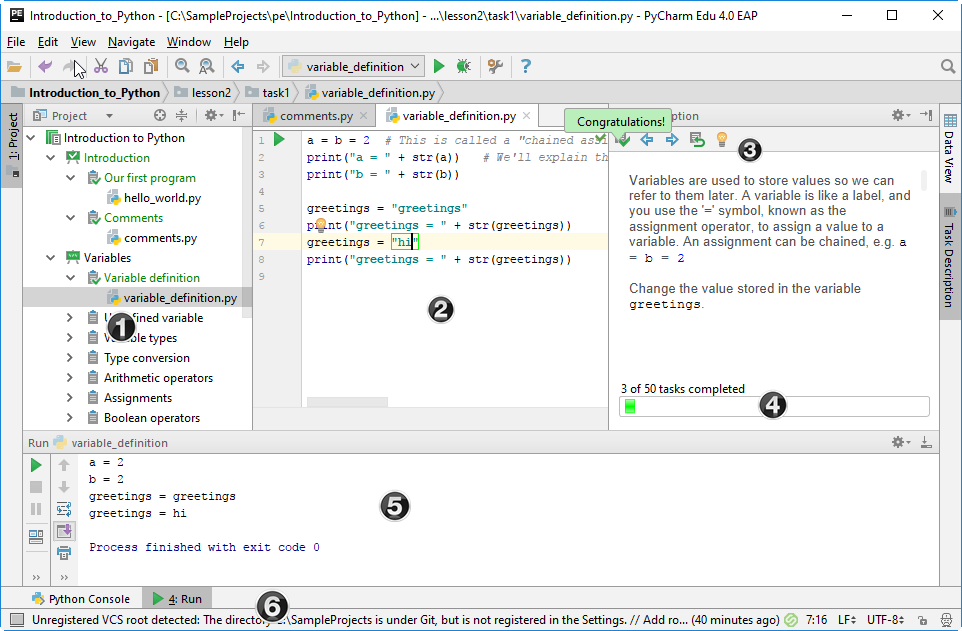The height and width of the screenshot is (631, 962).
Task: Click gutter run arrow on line 1
Action: (x=279, y=139)
